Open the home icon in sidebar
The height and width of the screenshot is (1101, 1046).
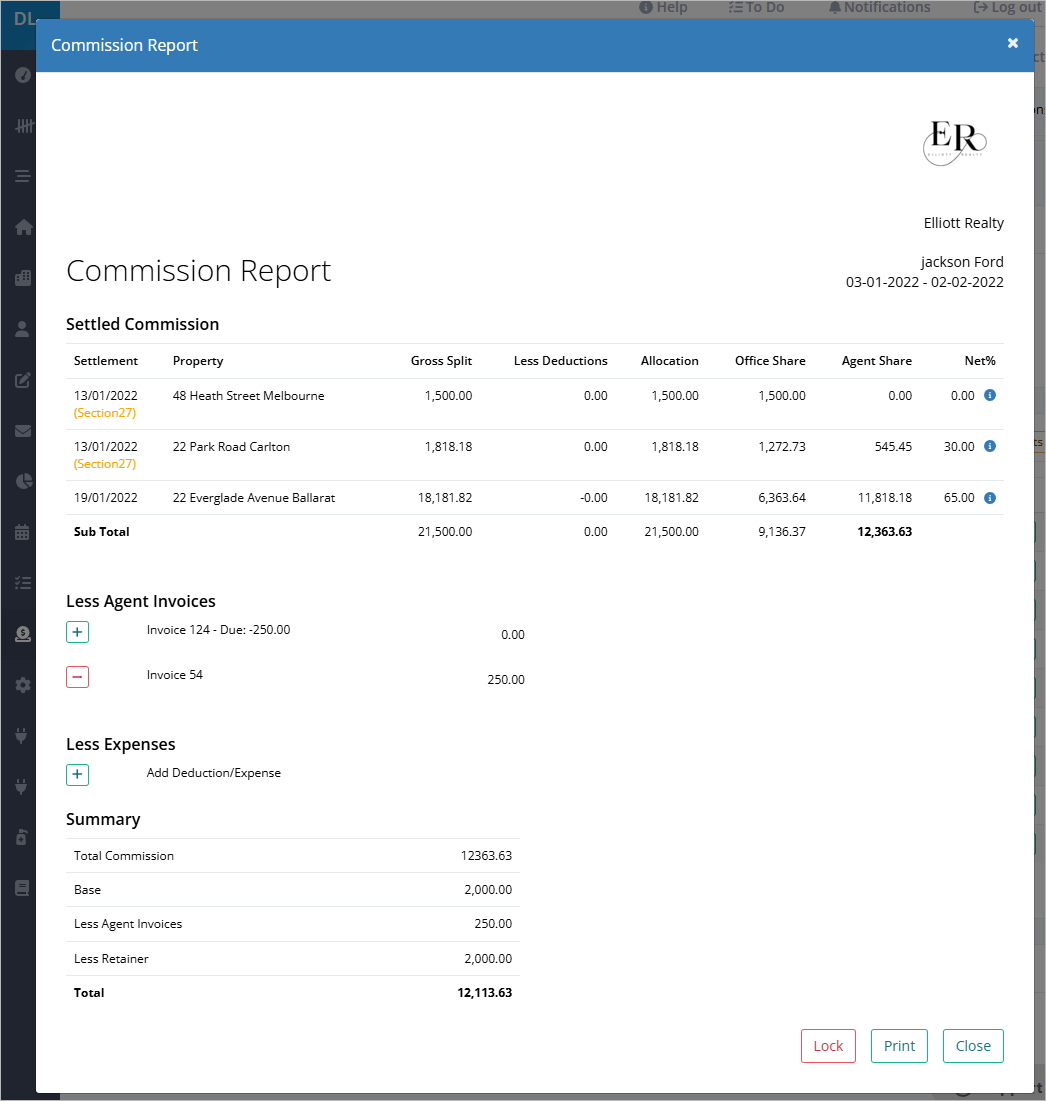point(23,227)
